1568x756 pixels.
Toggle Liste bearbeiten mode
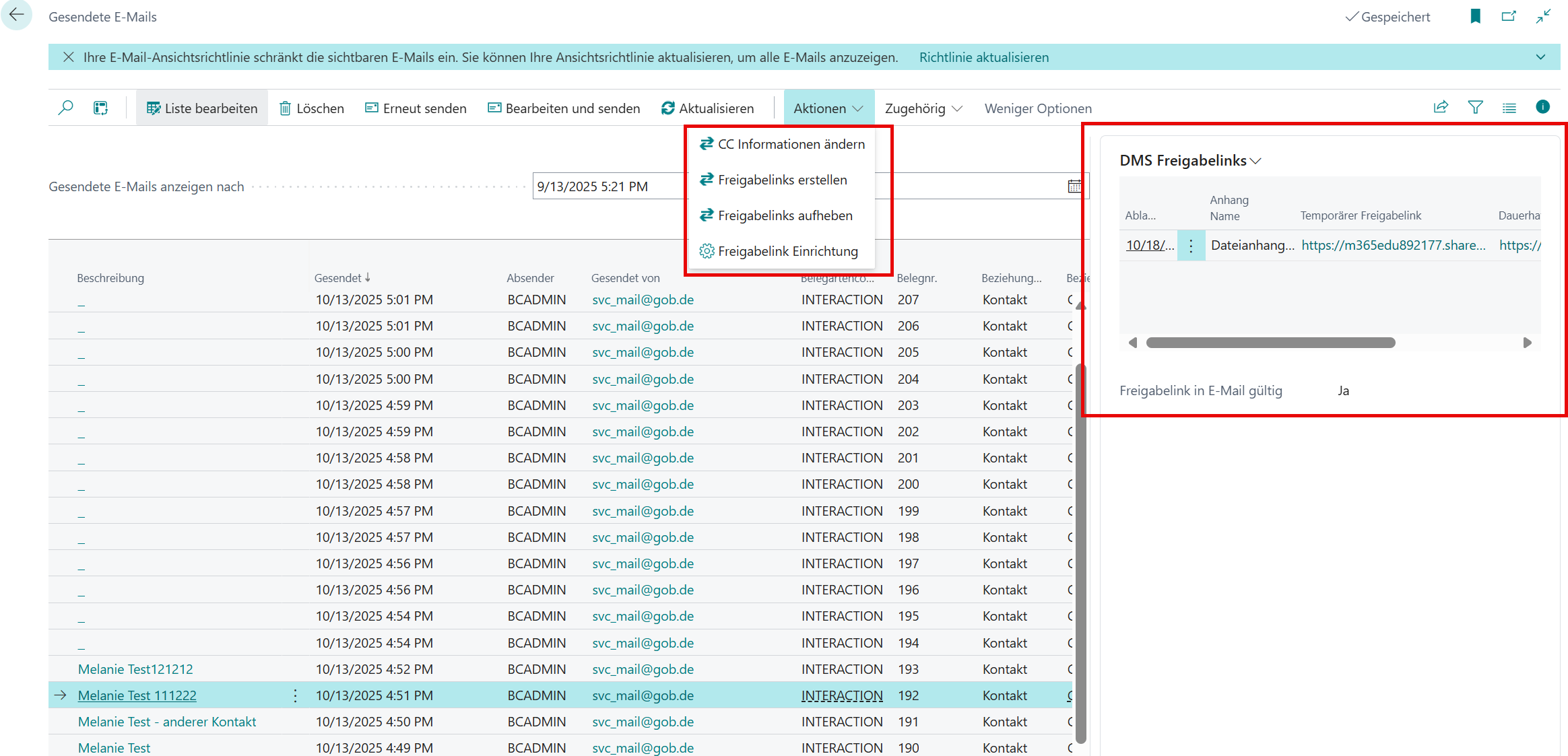[202, 108]
